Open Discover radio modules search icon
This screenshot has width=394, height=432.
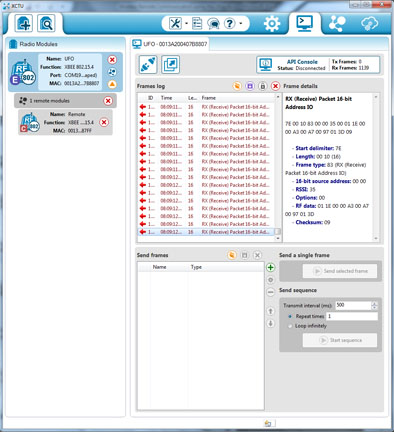coord(46,23)
